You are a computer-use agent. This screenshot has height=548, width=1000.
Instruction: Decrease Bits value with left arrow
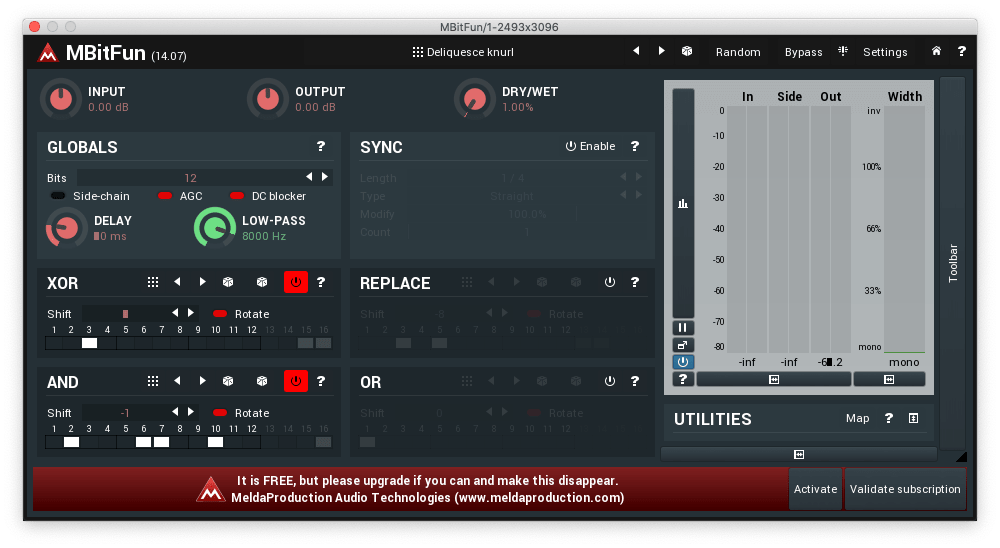click(309, 177)
